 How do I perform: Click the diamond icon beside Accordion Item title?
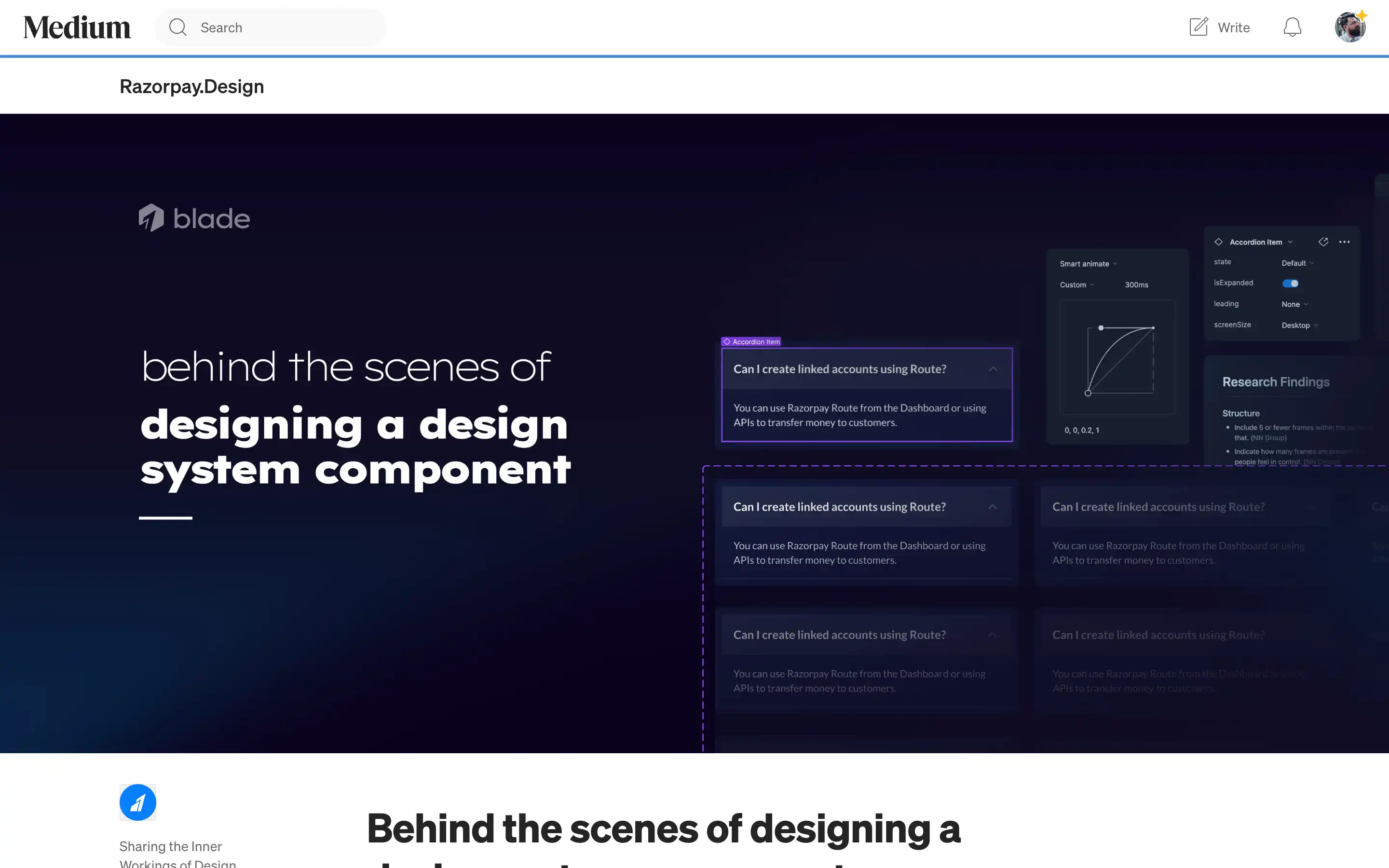1219,242
